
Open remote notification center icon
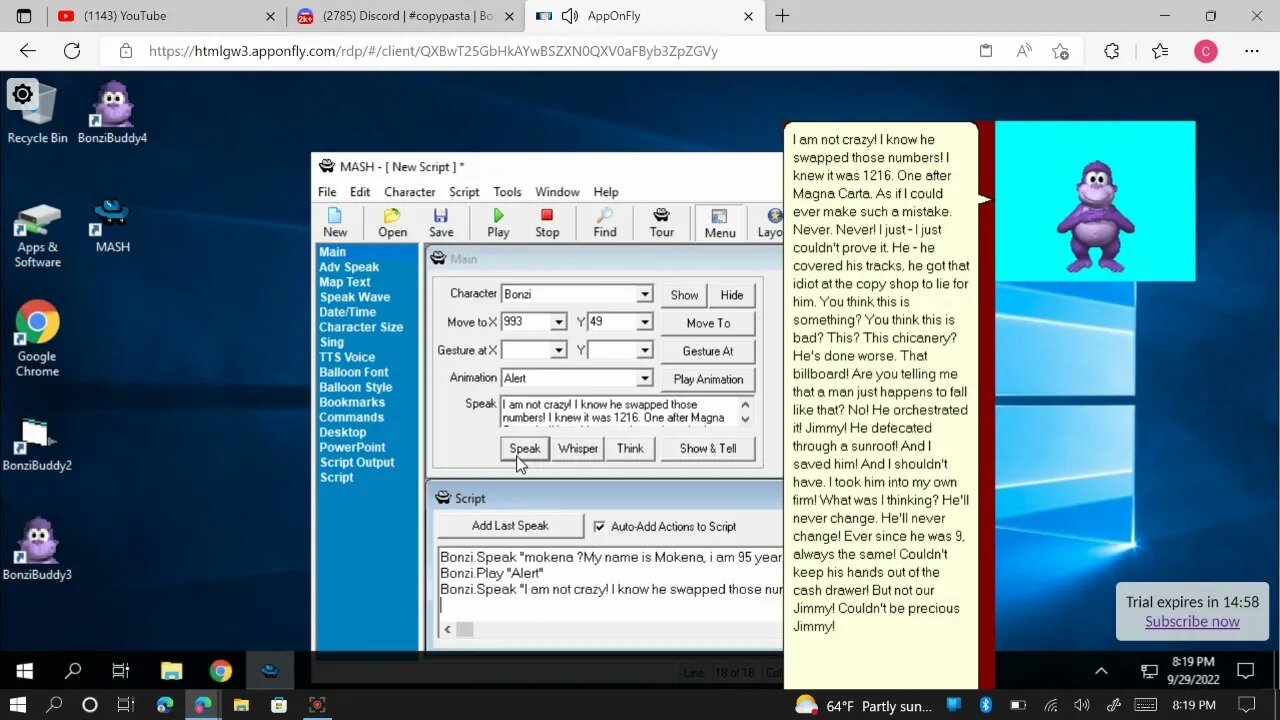1245,671
